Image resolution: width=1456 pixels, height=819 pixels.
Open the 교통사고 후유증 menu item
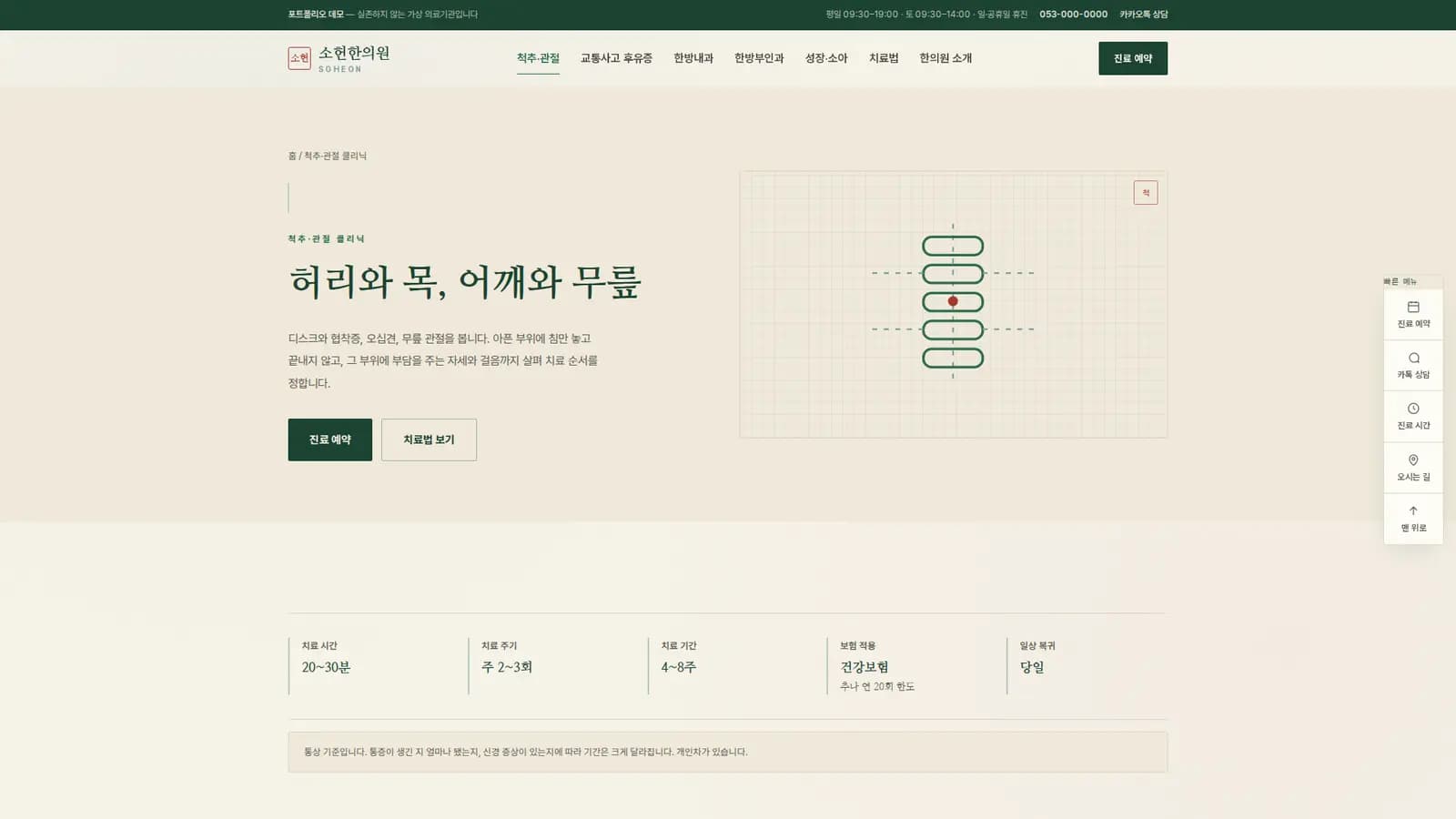pos(616,58)
